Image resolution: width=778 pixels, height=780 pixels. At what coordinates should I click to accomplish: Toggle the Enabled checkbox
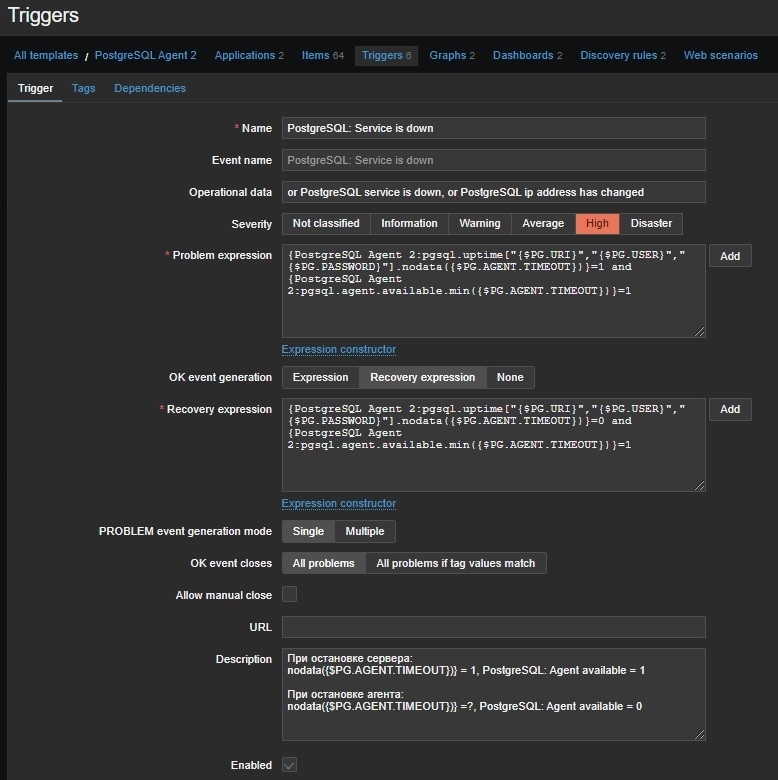click(290, 765)
